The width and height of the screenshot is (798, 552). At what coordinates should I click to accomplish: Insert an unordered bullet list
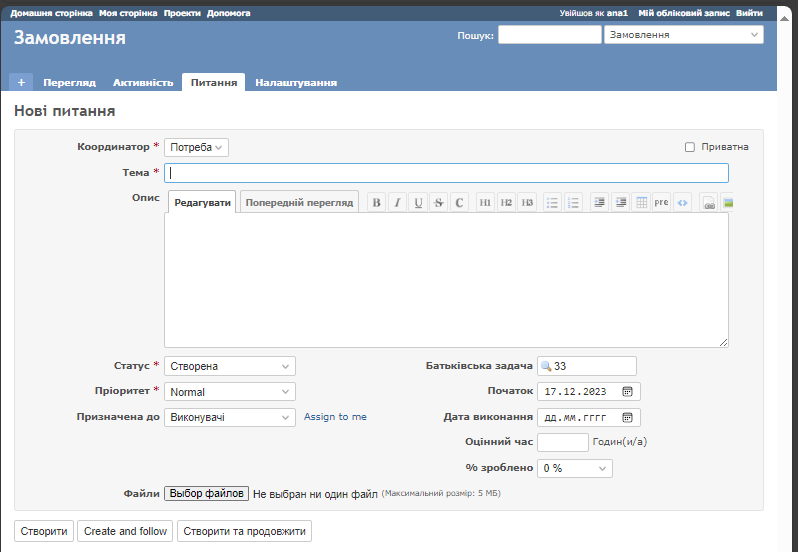tap(552, 202)
